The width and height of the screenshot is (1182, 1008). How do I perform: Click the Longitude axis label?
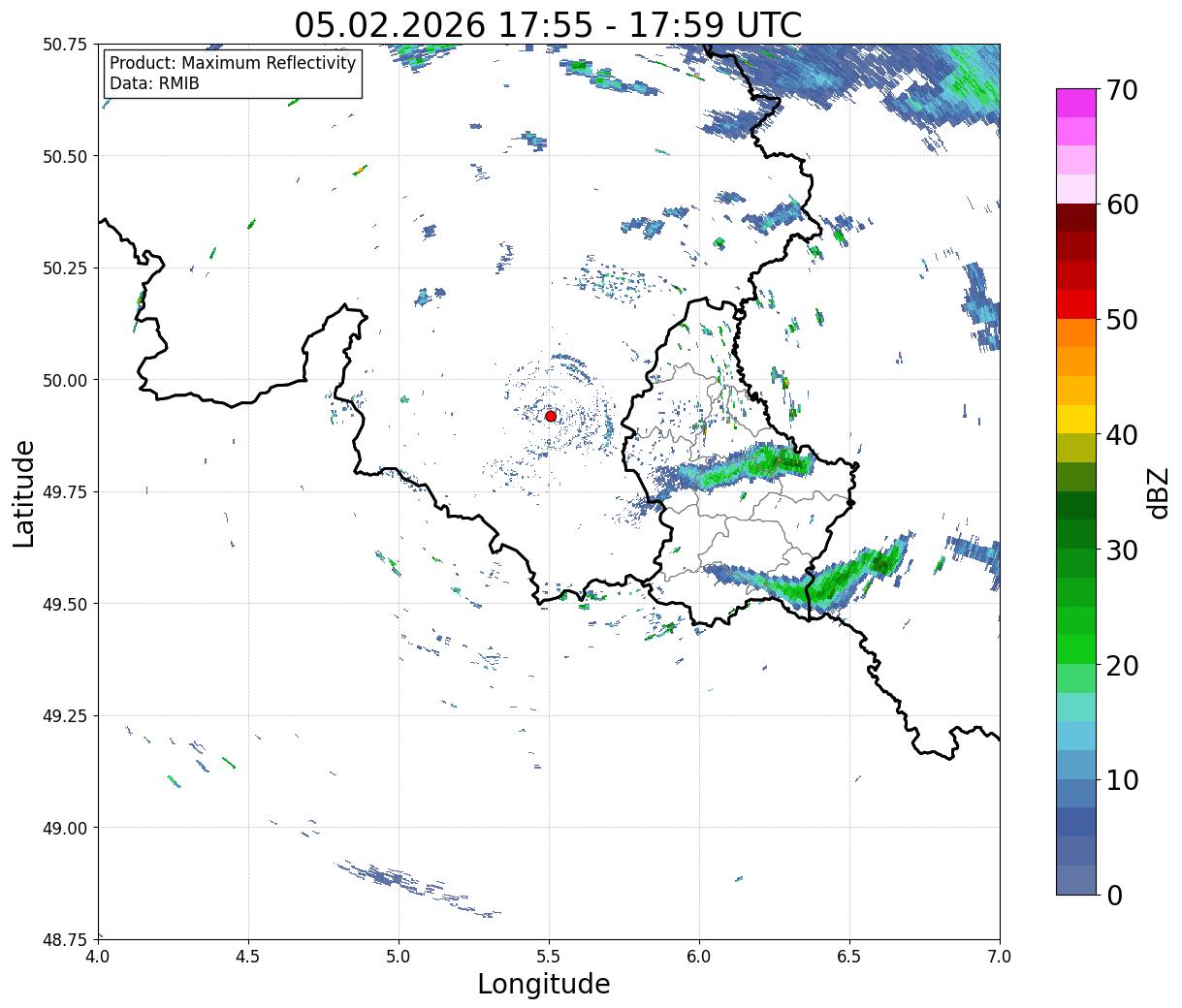coord(544,984)
